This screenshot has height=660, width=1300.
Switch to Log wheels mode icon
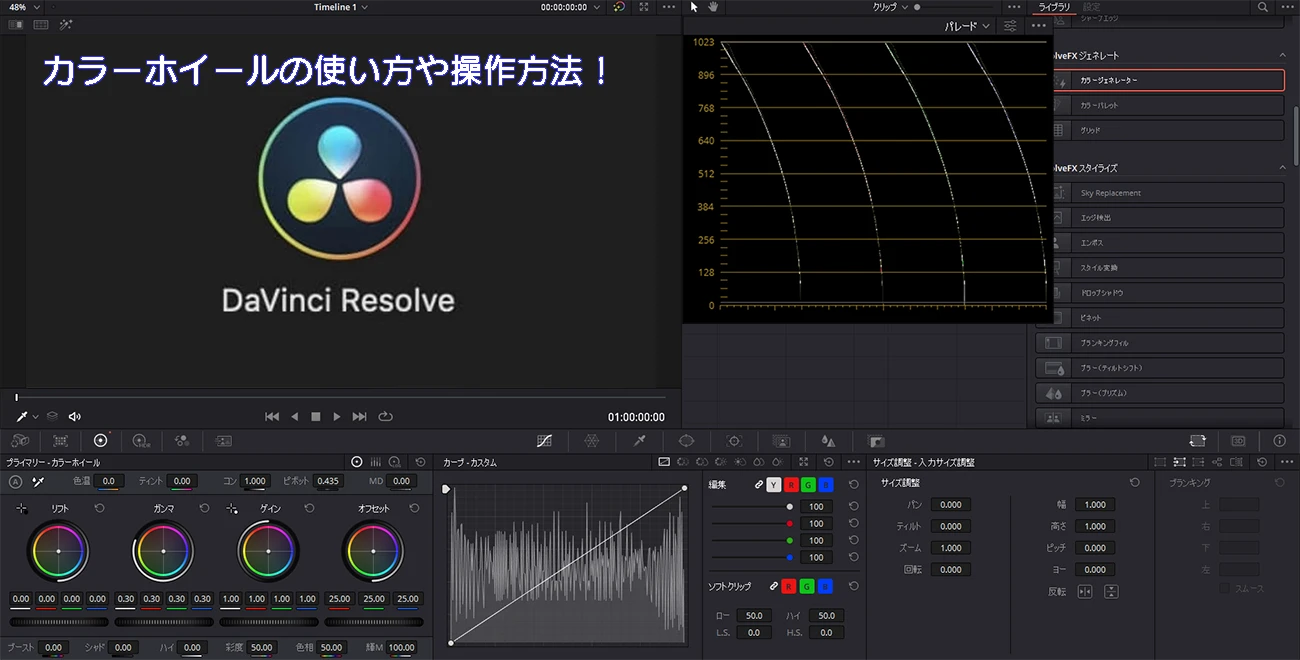pyautogui.click(x=395, y=462)
